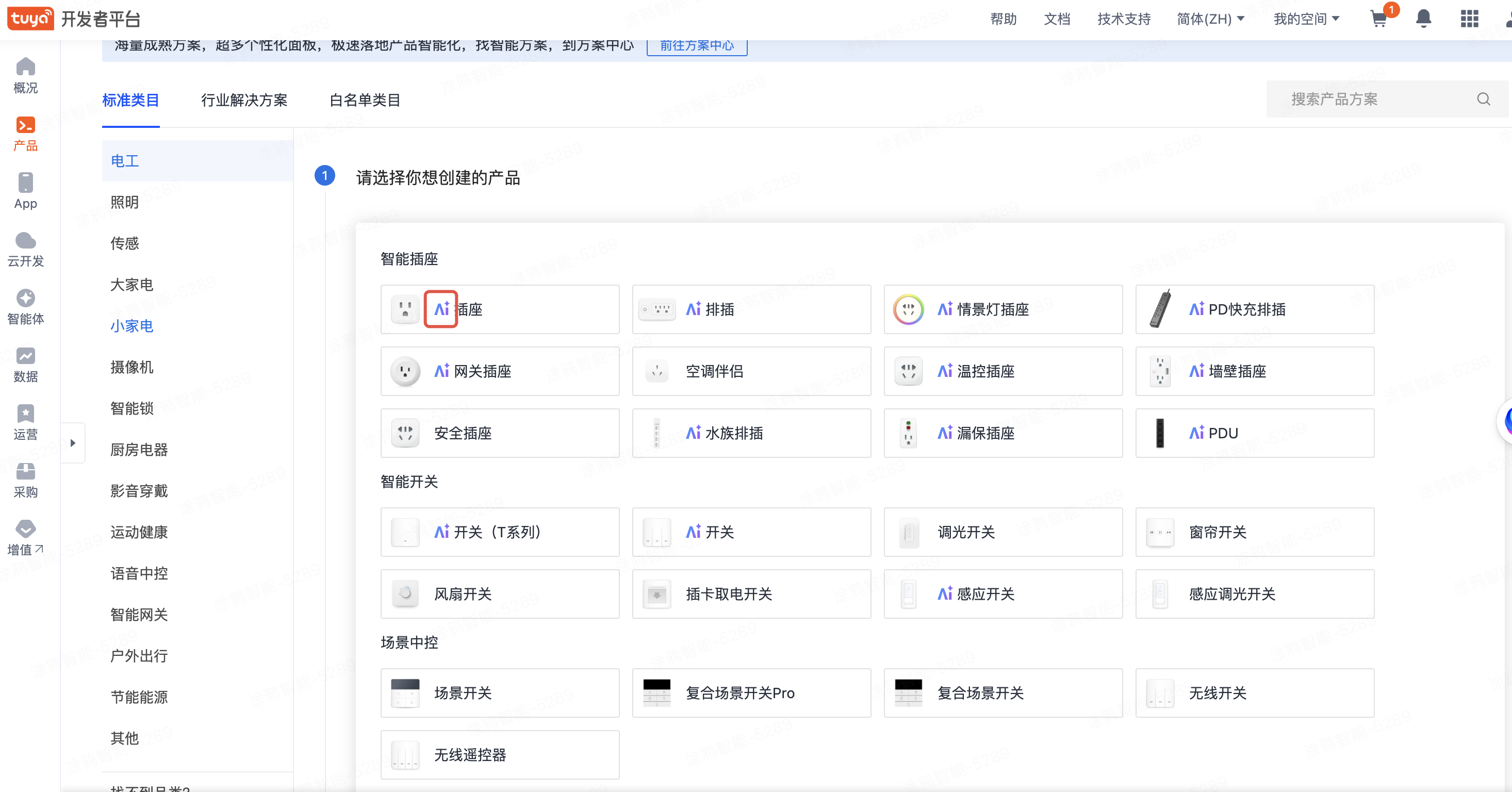Select the 照明 category
Image resolution: width=1512 pixels, height=792 pixels.
coord(124,203)
